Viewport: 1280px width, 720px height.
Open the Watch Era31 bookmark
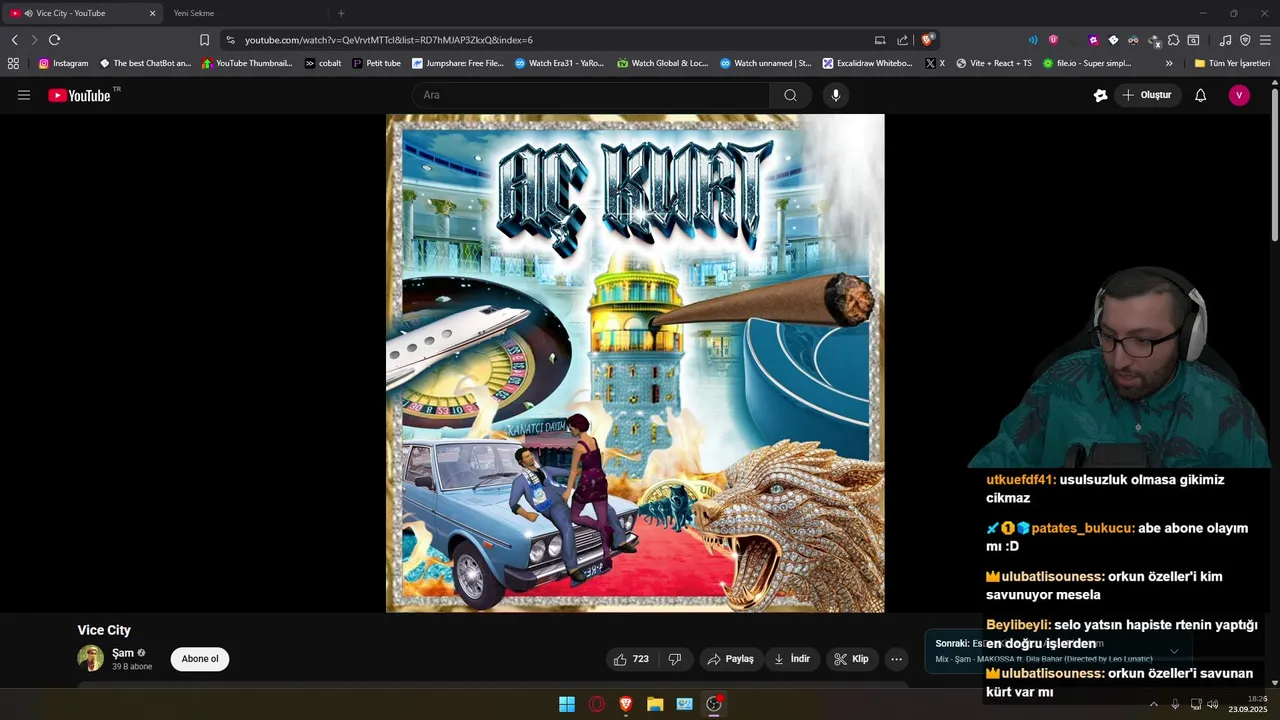coord(560,63)
